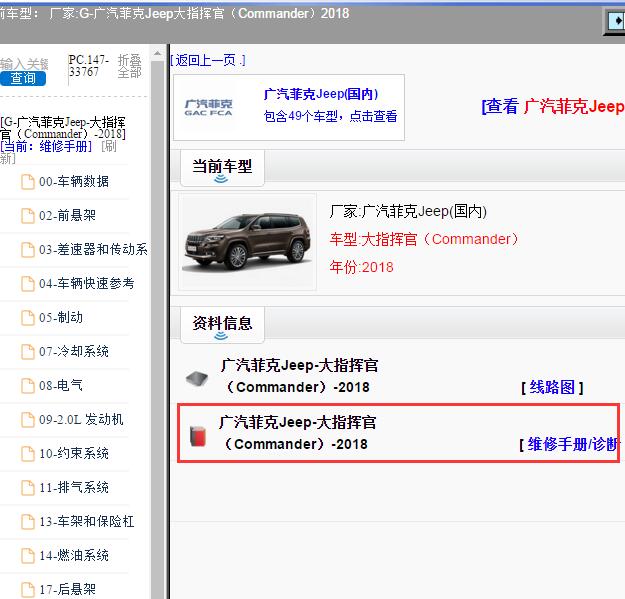Screen dimensions: 625x599
Task: Click the red book icon beside 维修手册 row
Action: [198, 436]
